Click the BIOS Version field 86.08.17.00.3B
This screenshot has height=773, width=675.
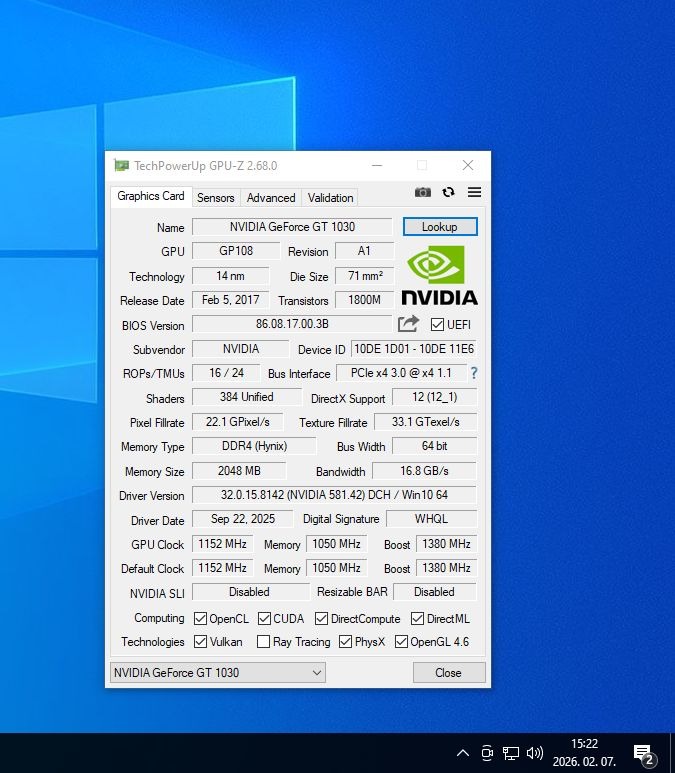pyautogui.click(x=292, y=324)
